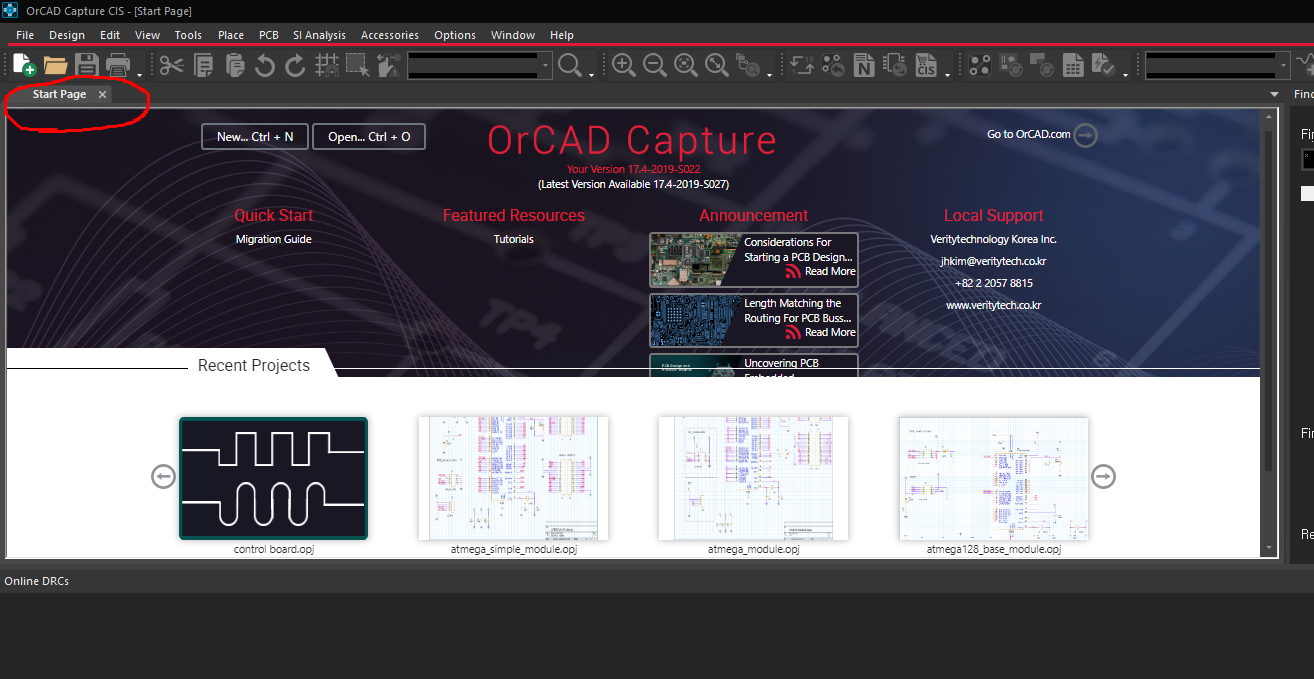Click the create netlist N icon
The height and width of the screenshot is (679, 1314).
click(864, 66)
